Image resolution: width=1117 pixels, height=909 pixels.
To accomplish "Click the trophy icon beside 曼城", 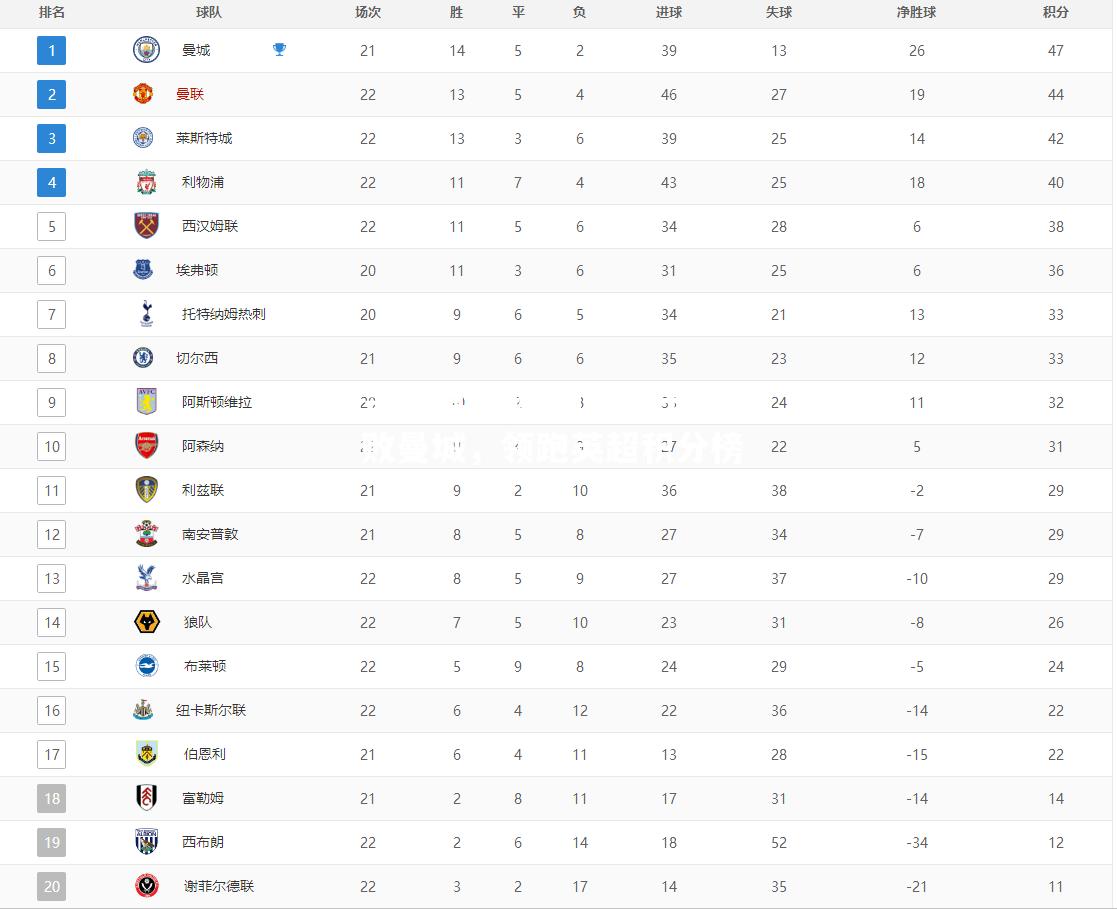I will tap(279, 49).
